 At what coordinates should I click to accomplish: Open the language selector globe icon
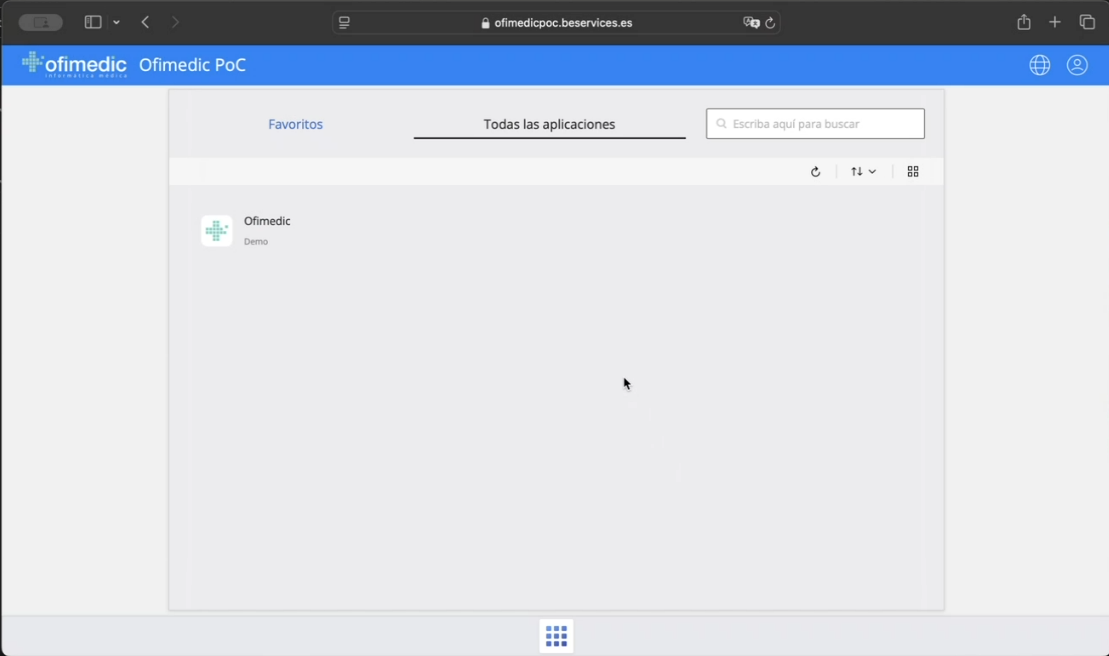(1040, 65)
